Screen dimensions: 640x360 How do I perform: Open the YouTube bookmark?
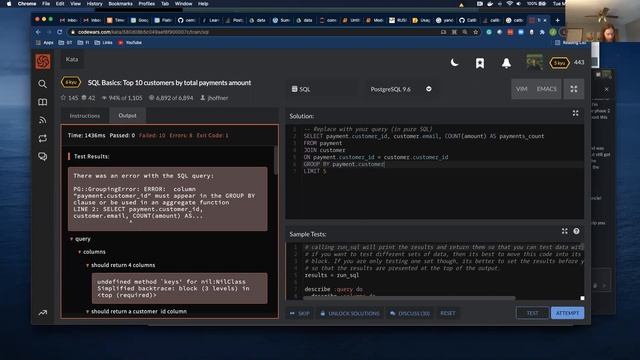[130, 42]
